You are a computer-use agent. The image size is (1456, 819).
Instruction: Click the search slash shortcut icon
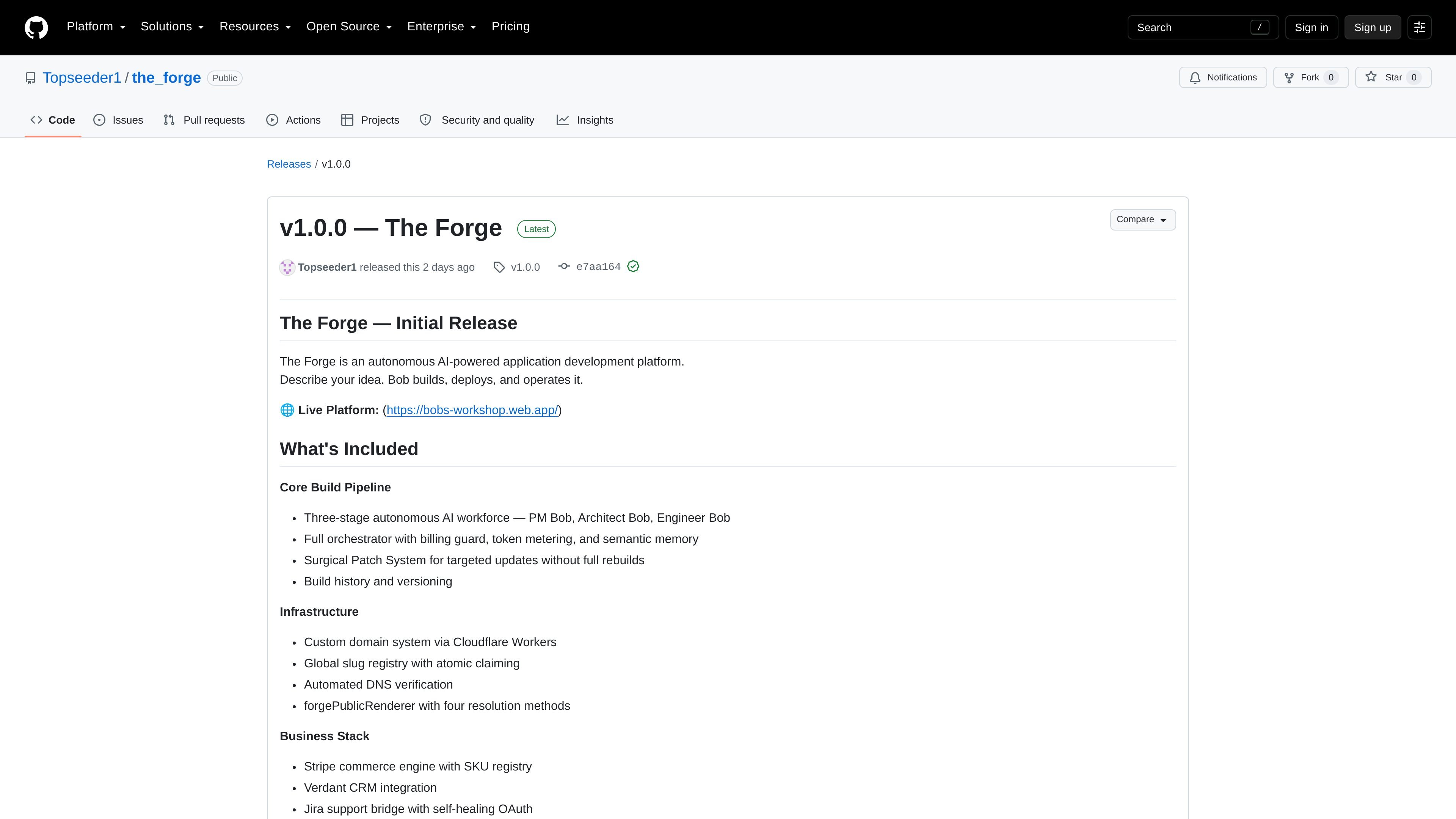(x=1259, y=27)
